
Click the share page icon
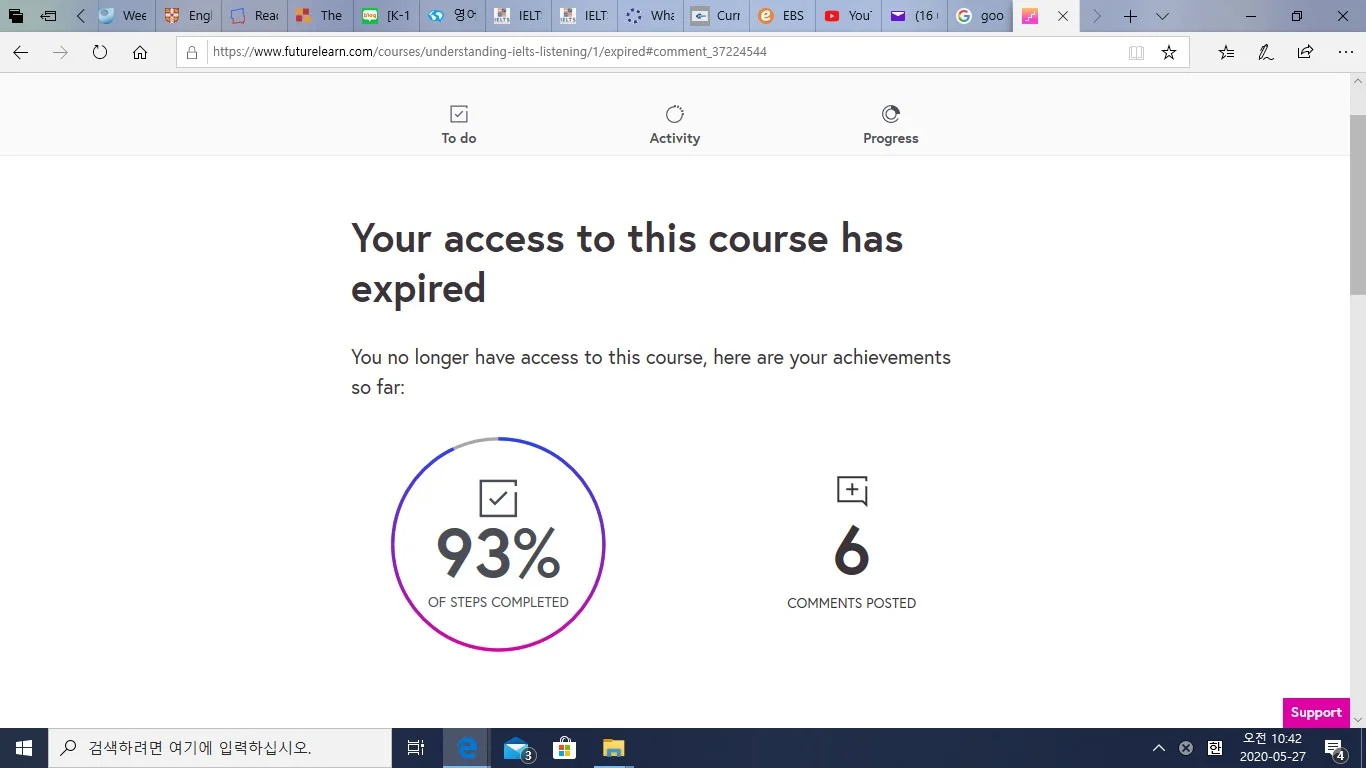pos(1305,52)
